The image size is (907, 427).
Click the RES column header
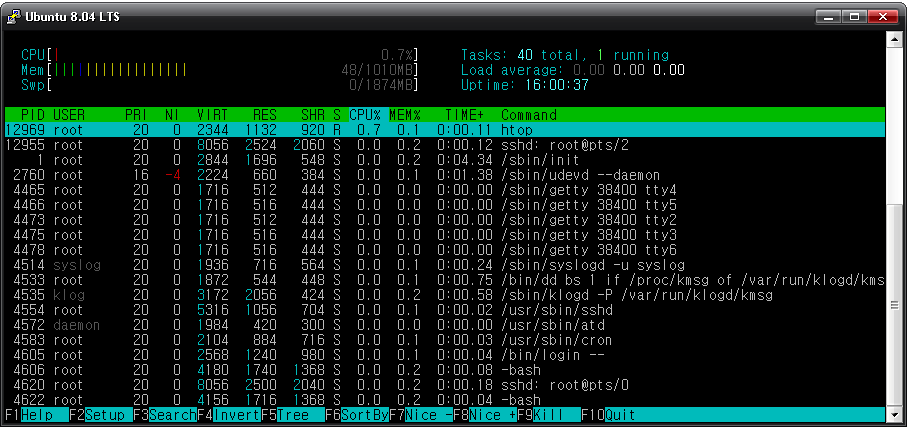pos(264,115)
